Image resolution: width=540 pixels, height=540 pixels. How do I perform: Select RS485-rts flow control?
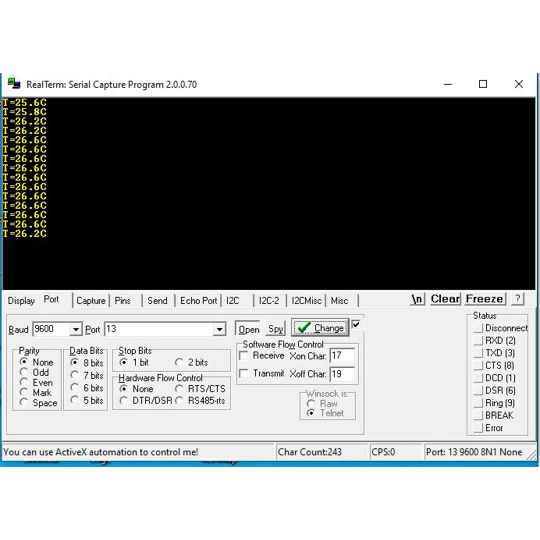pyautogui.click(x=200, y=401)
